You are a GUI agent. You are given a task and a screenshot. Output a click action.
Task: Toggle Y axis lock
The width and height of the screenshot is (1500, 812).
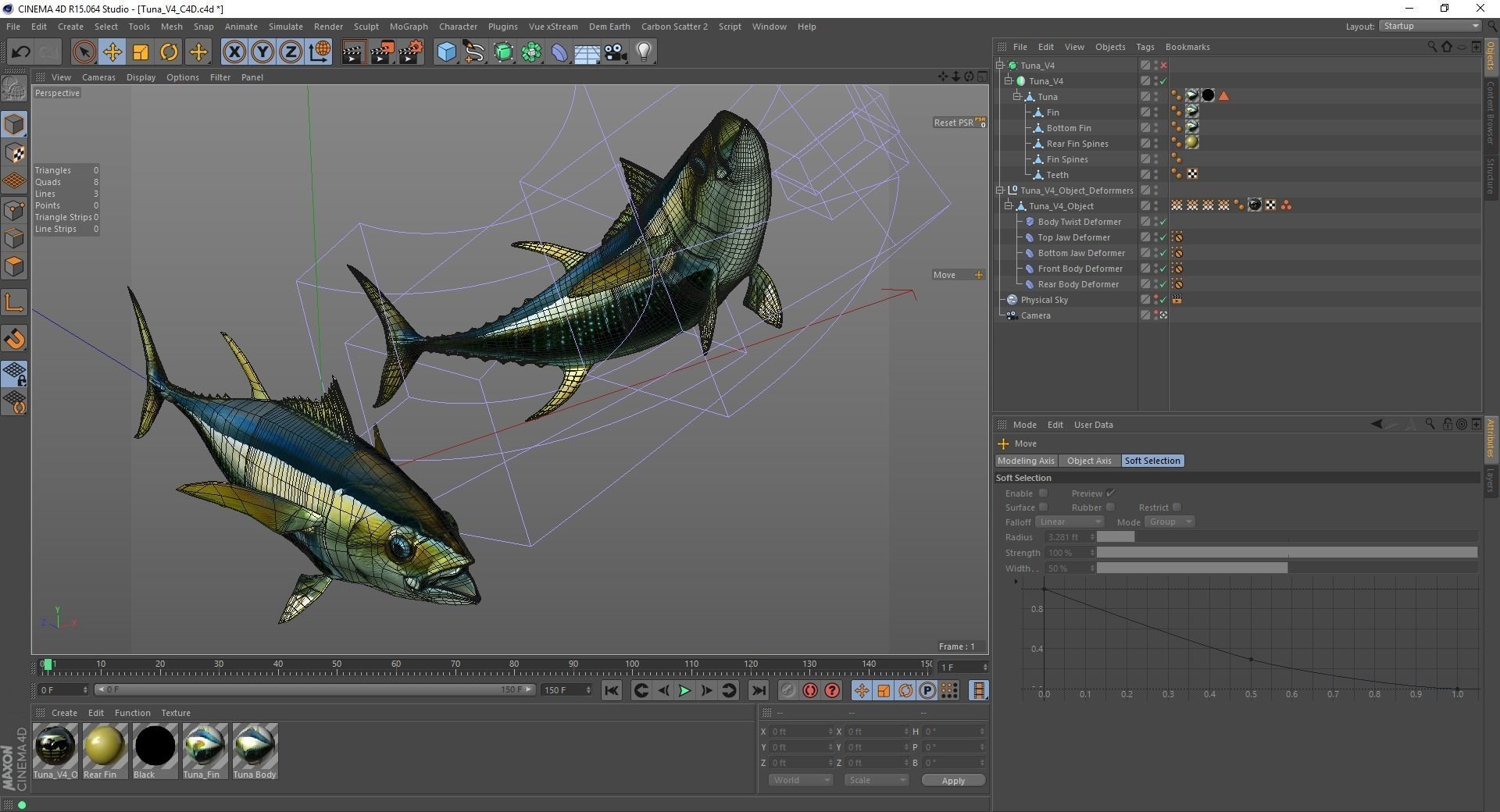click(262, 52)
